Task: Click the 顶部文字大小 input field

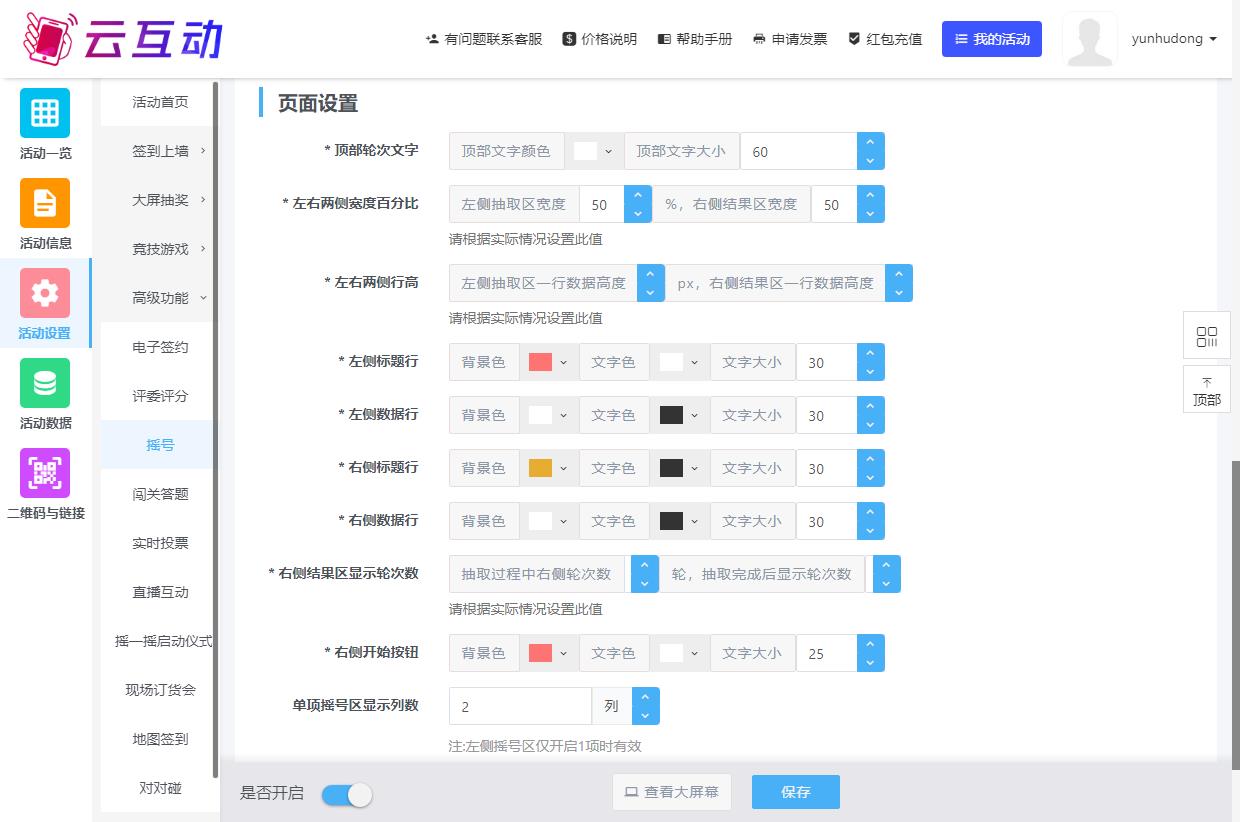Action: click(x=798, y=151)
